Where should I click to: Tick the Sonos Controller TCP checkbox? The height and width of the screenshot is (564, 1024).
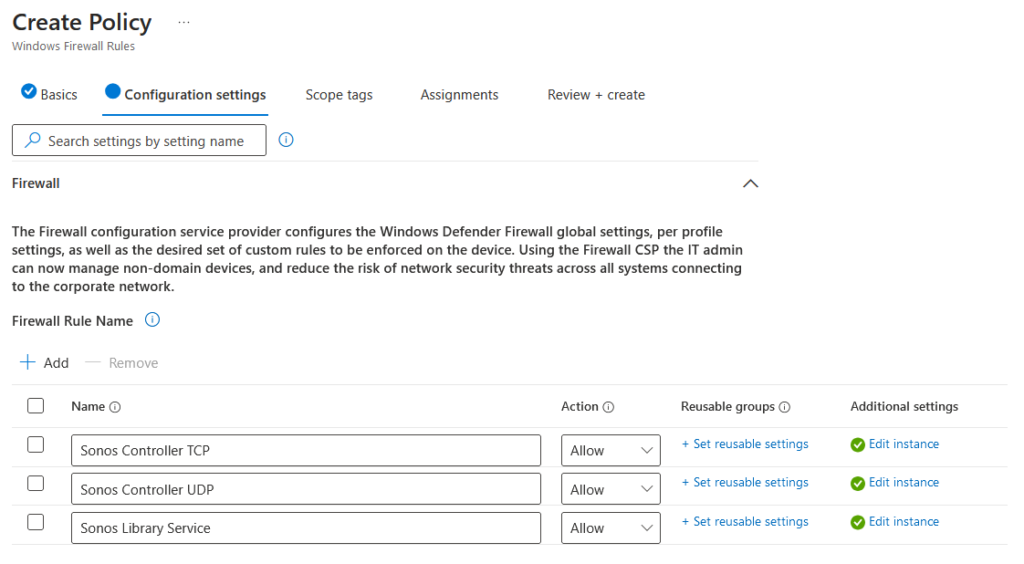point(36,445)
